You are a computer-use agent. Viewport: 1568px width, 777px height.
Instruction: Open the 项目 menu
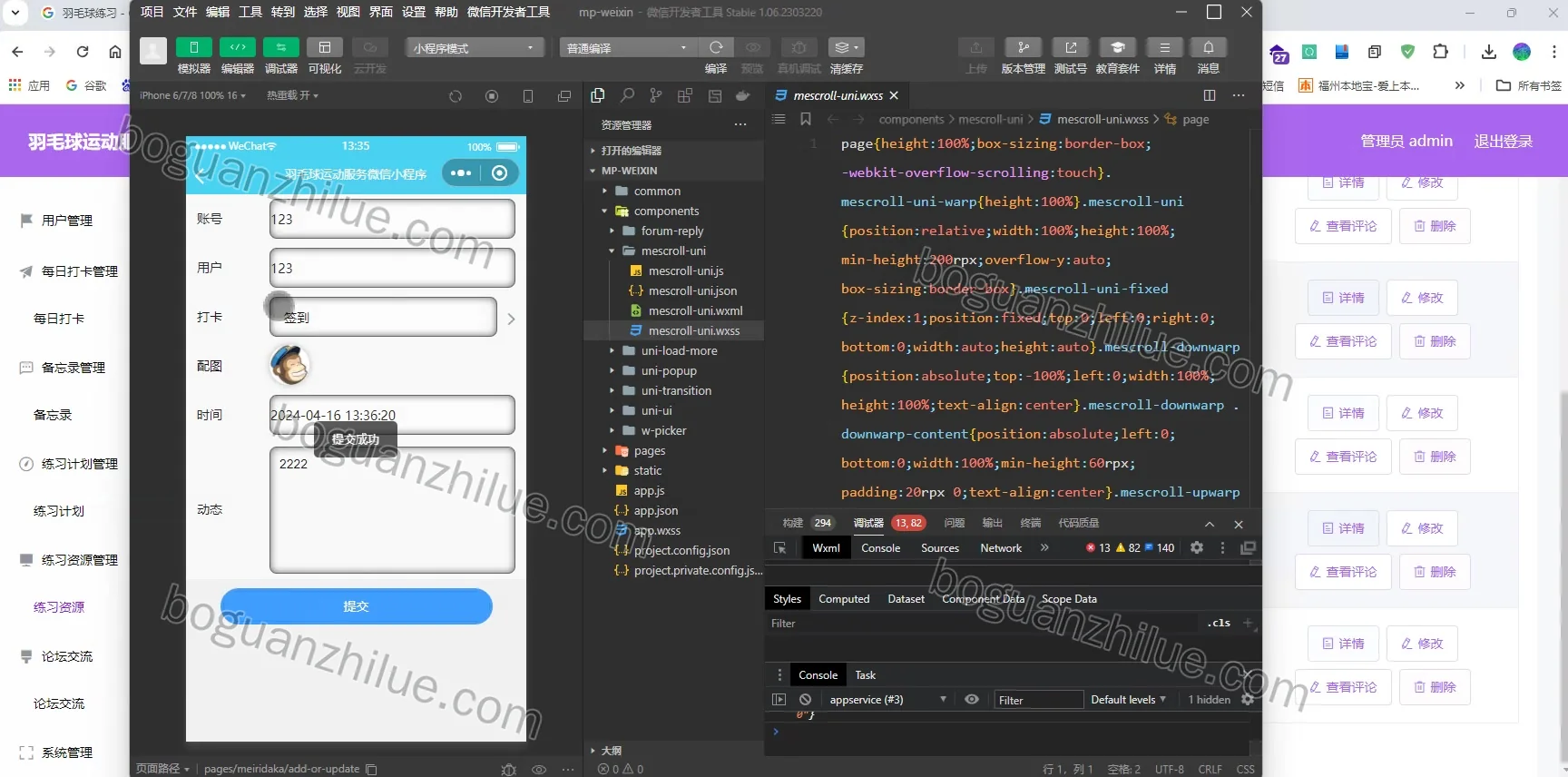point(152,12)
